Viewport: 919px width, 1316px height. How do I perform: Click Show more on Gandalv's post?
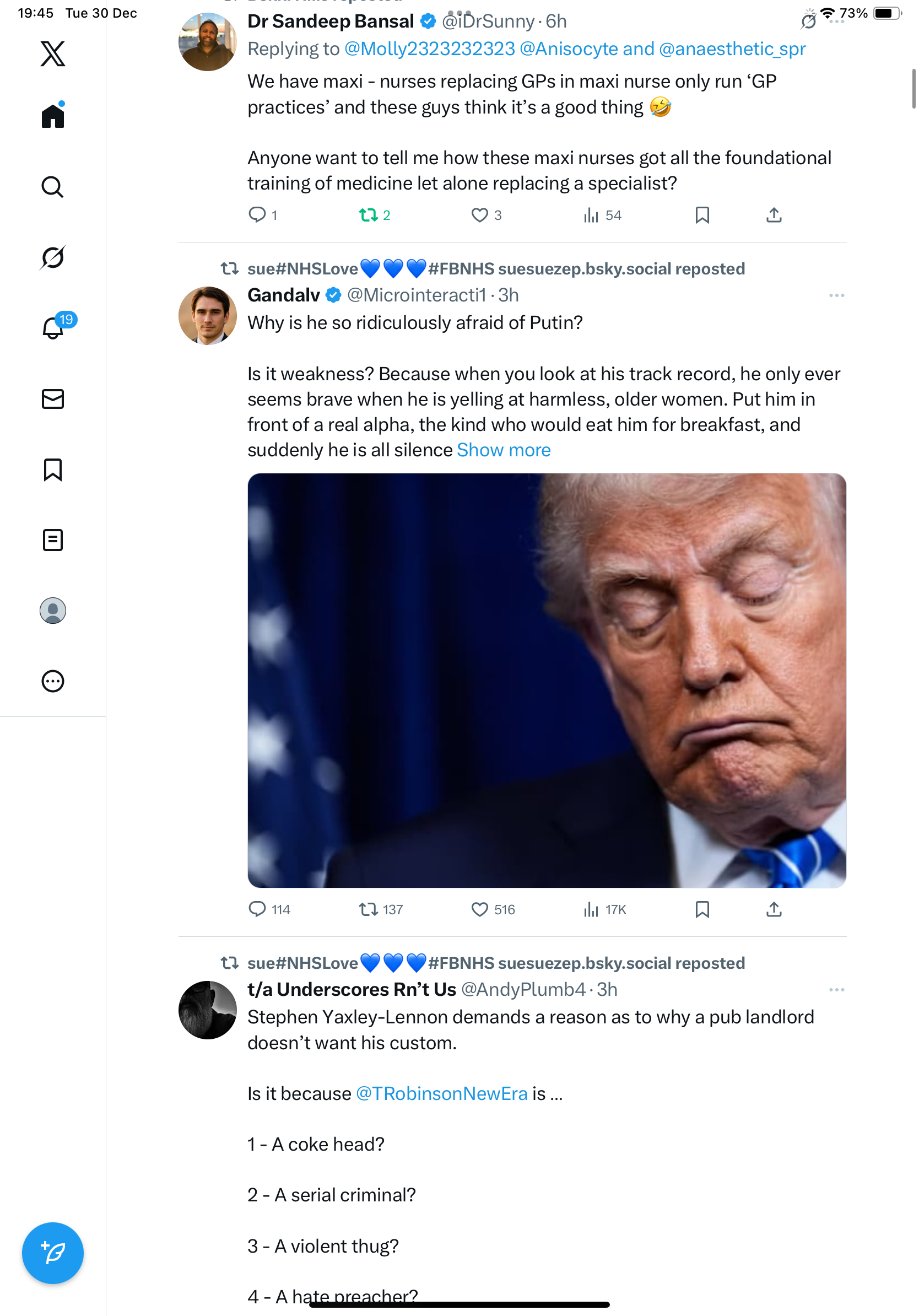pos(504,450)
